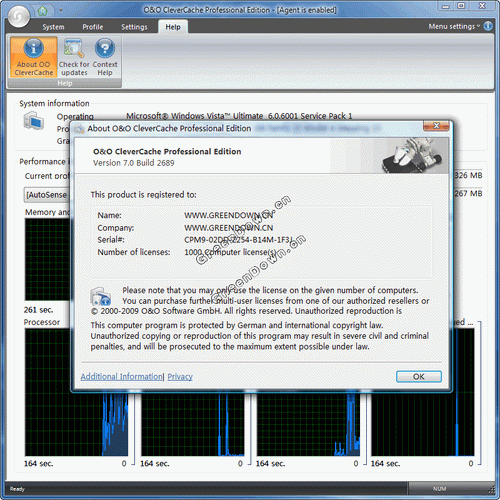Launch Context Help
This screenshot has width=500, height=500.
tap(105, 57)
